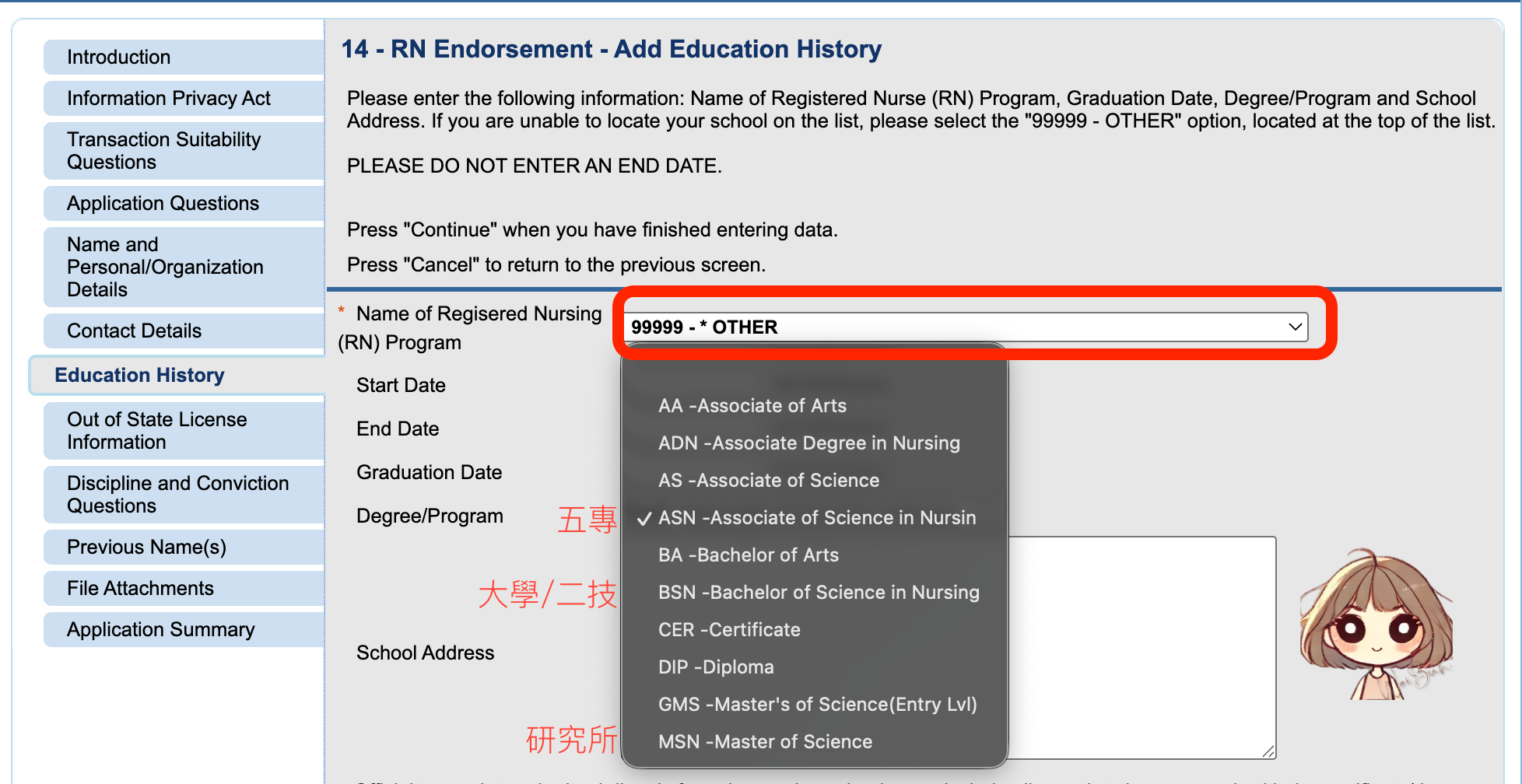
Task: Click the resize grip of School Address box
Action: (x=1268, y=751)
